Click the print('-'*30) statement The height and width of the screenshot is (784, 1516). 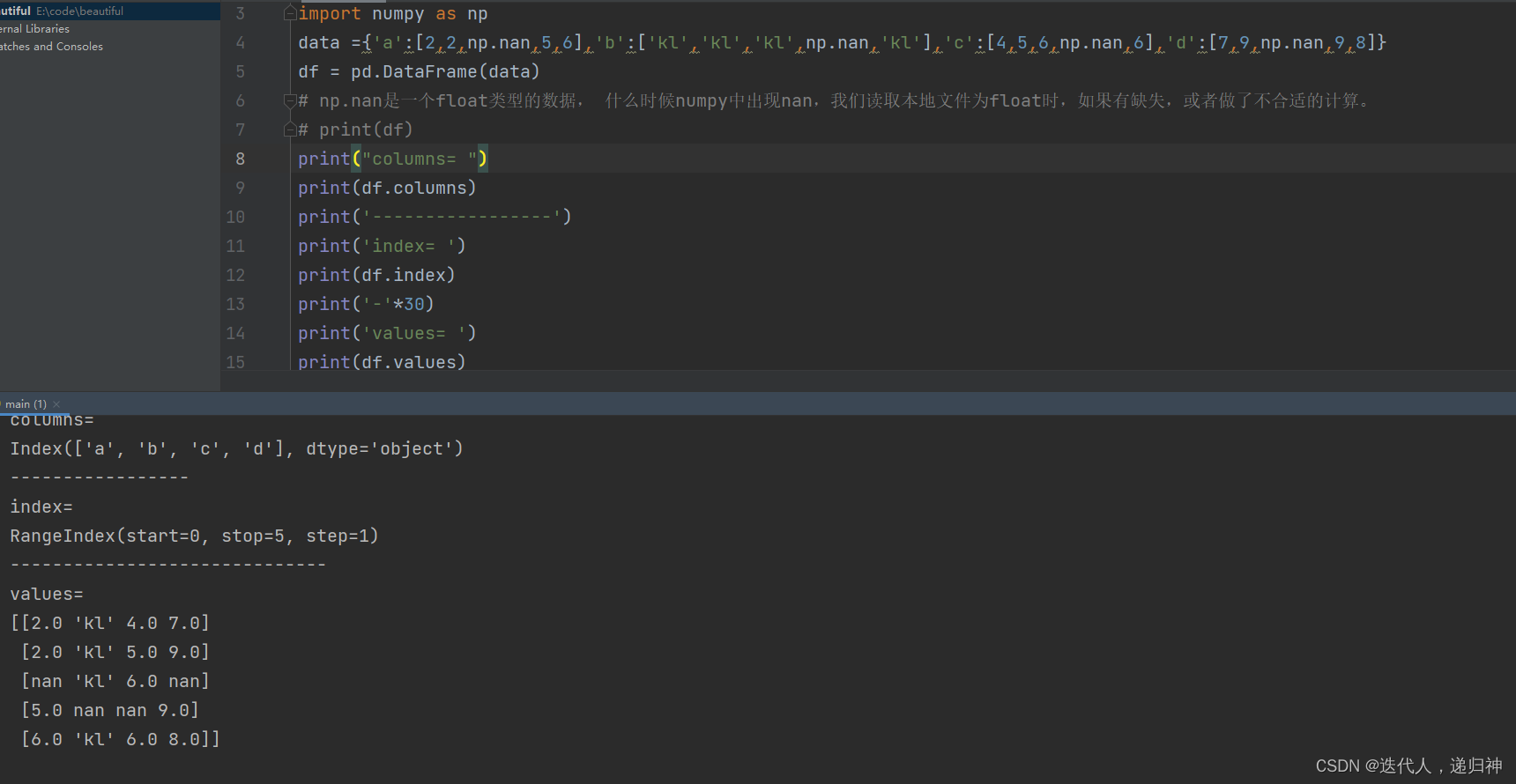point(366,304)
